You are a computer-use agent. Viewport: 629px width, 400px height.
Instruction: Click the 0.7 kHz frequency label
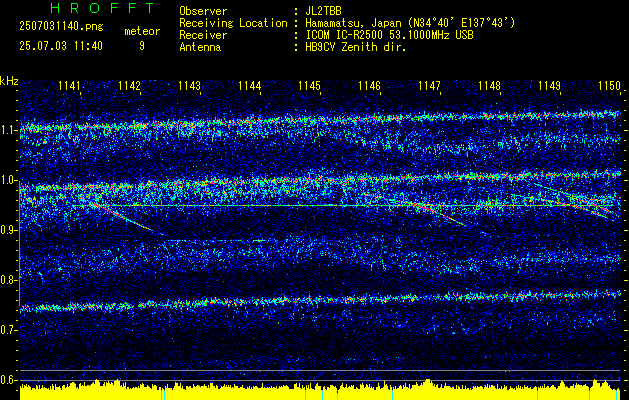[x=8, y=330]
